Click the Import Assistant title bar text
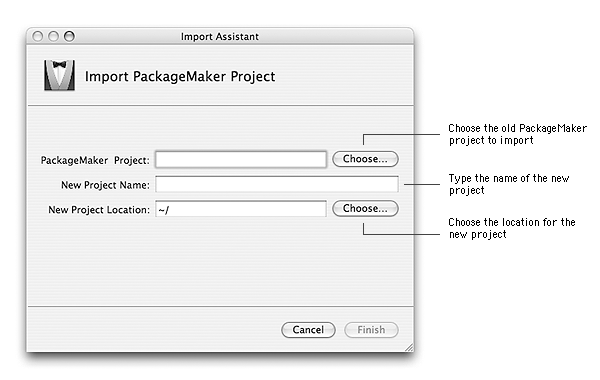This screenshot has height=380, width=600. (x=220, y=37)
